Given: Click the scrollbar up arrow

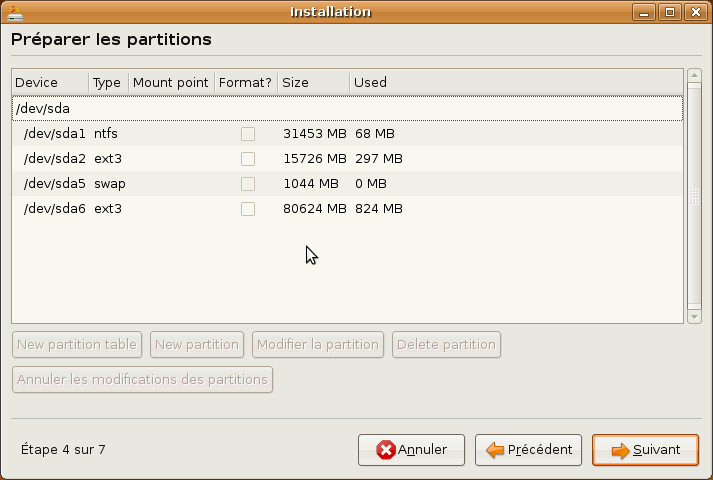Looking at the screenshot, I should (694, 75).
